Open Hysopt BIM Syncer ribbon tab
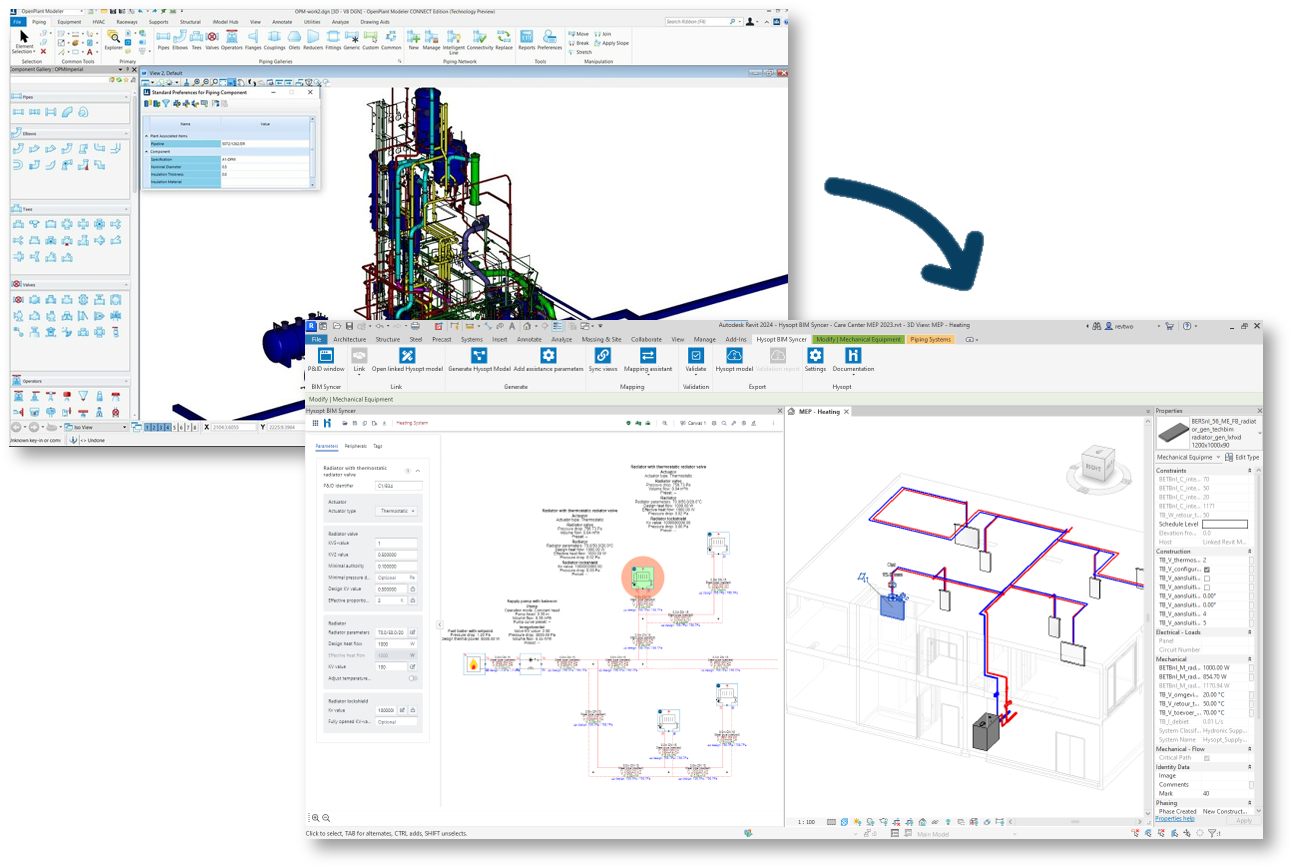The image size is (1292, 868). 781,339
